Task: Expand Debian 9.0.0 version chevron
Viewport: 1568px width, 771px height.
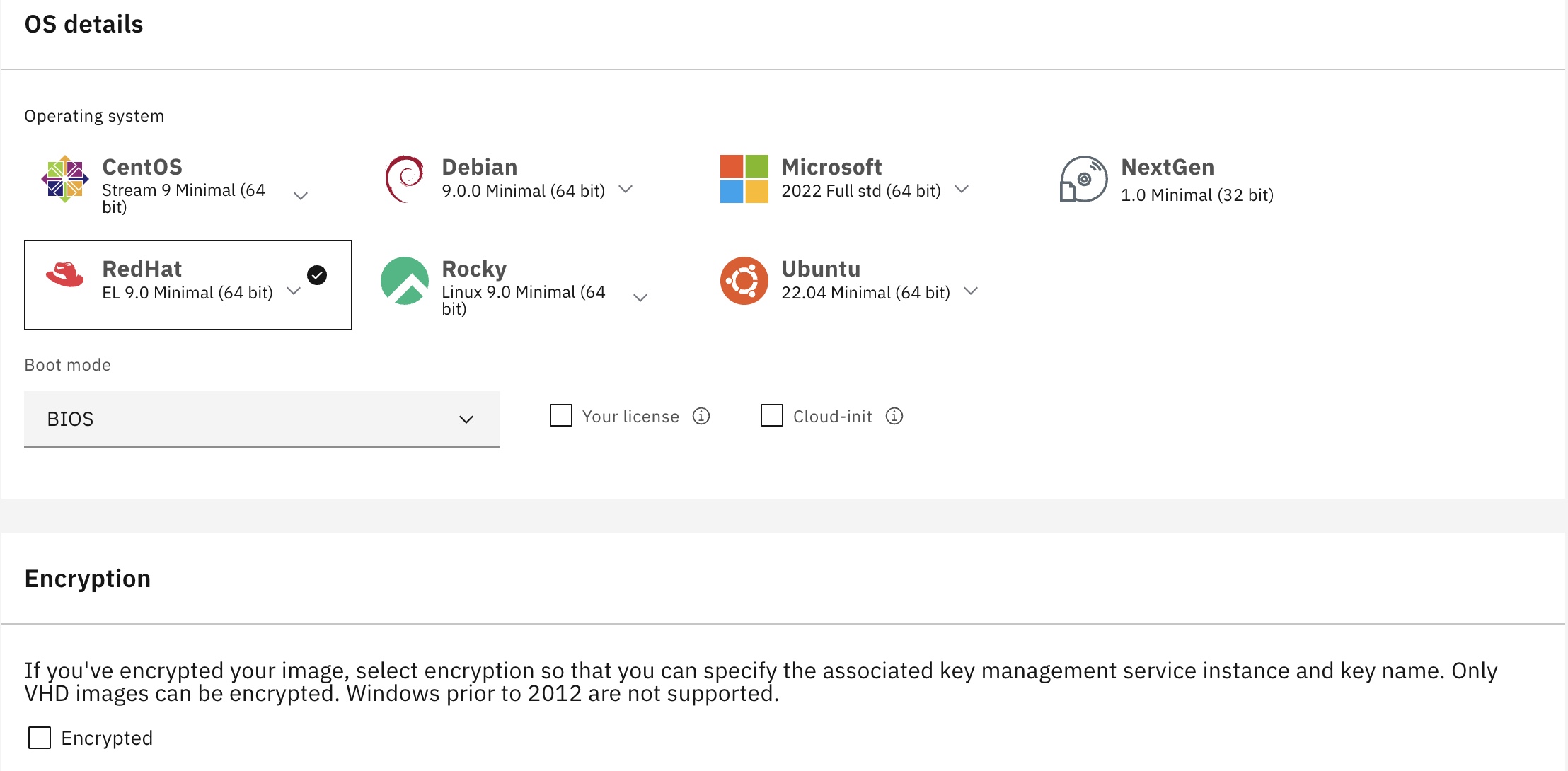Action: (x=626, y=190)
